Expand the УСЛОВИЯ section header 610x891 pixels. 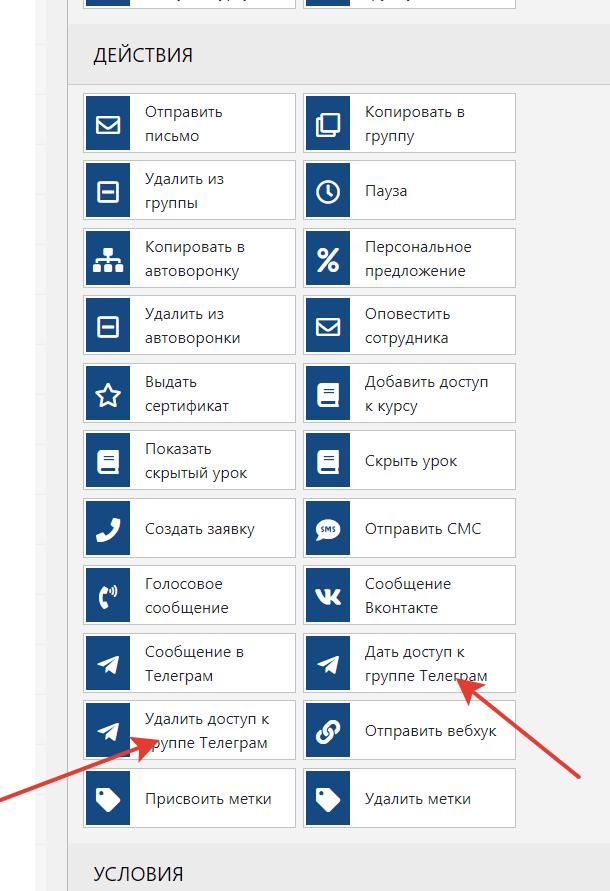138,874
